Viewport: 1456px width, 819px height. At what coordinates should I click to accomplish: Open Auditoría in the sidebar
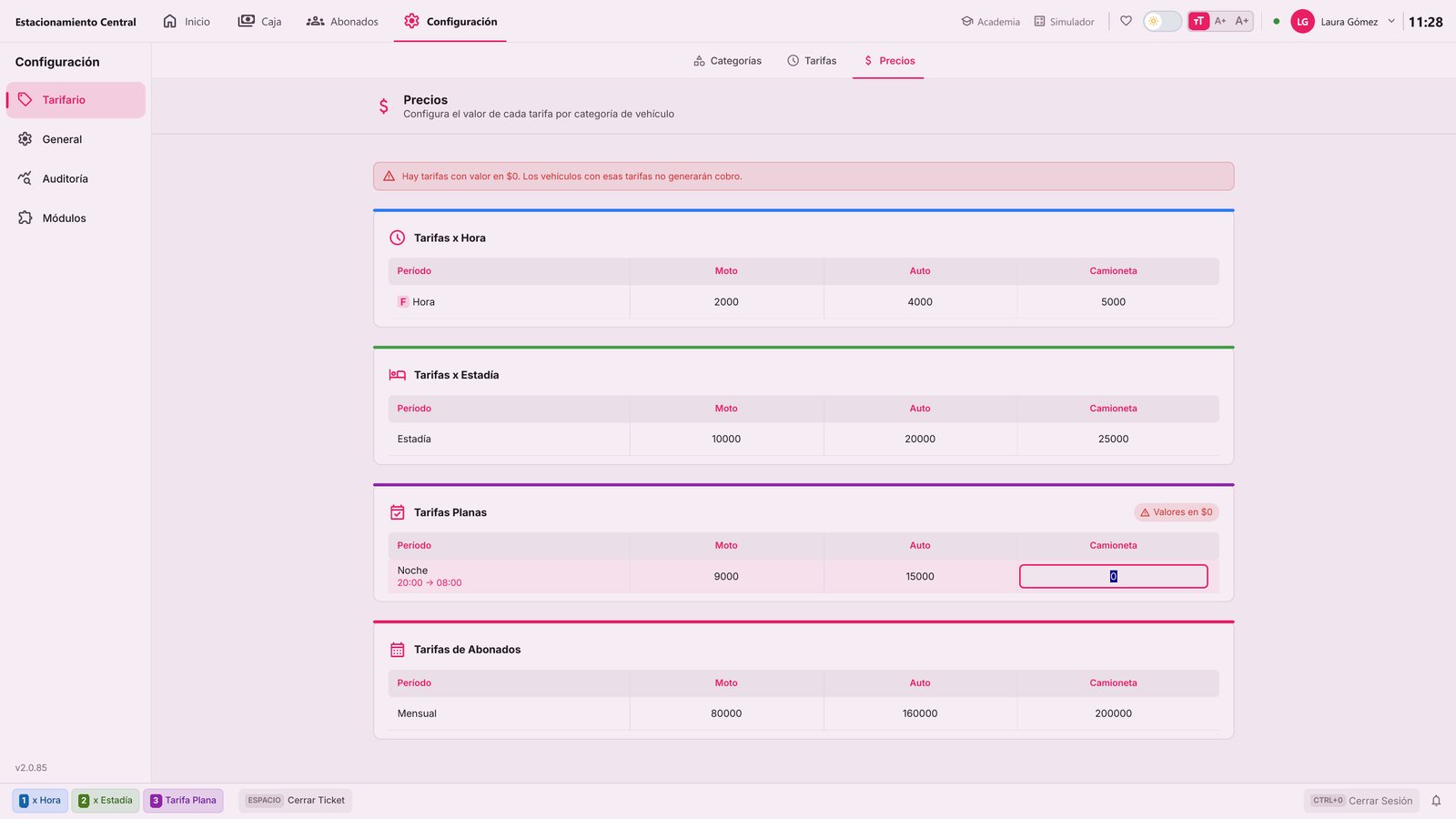click(x=76, y=178)
